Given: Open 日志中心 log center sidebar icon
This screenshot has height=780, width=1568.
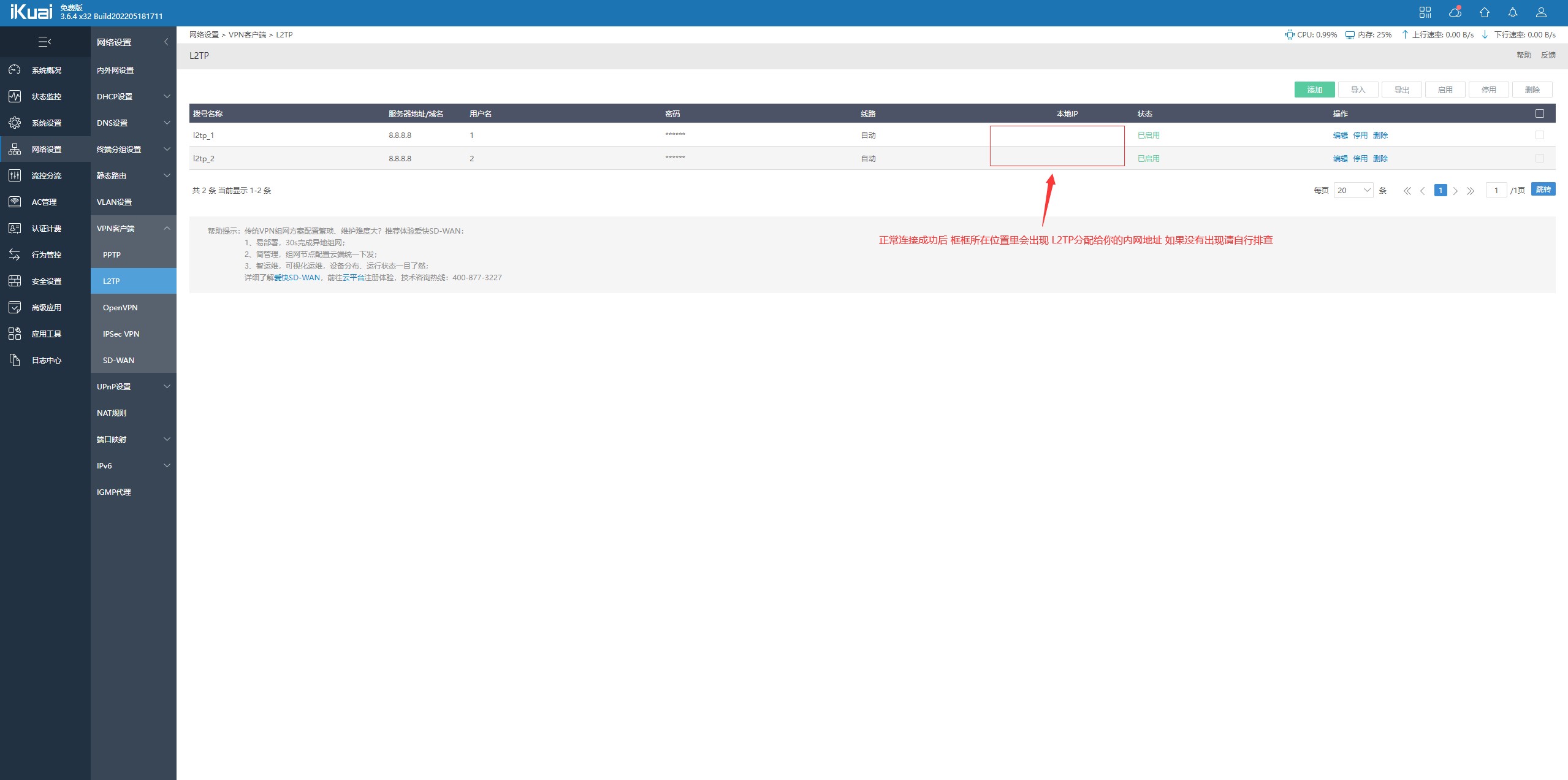Looking at the screenshot, I should [15, 360].
